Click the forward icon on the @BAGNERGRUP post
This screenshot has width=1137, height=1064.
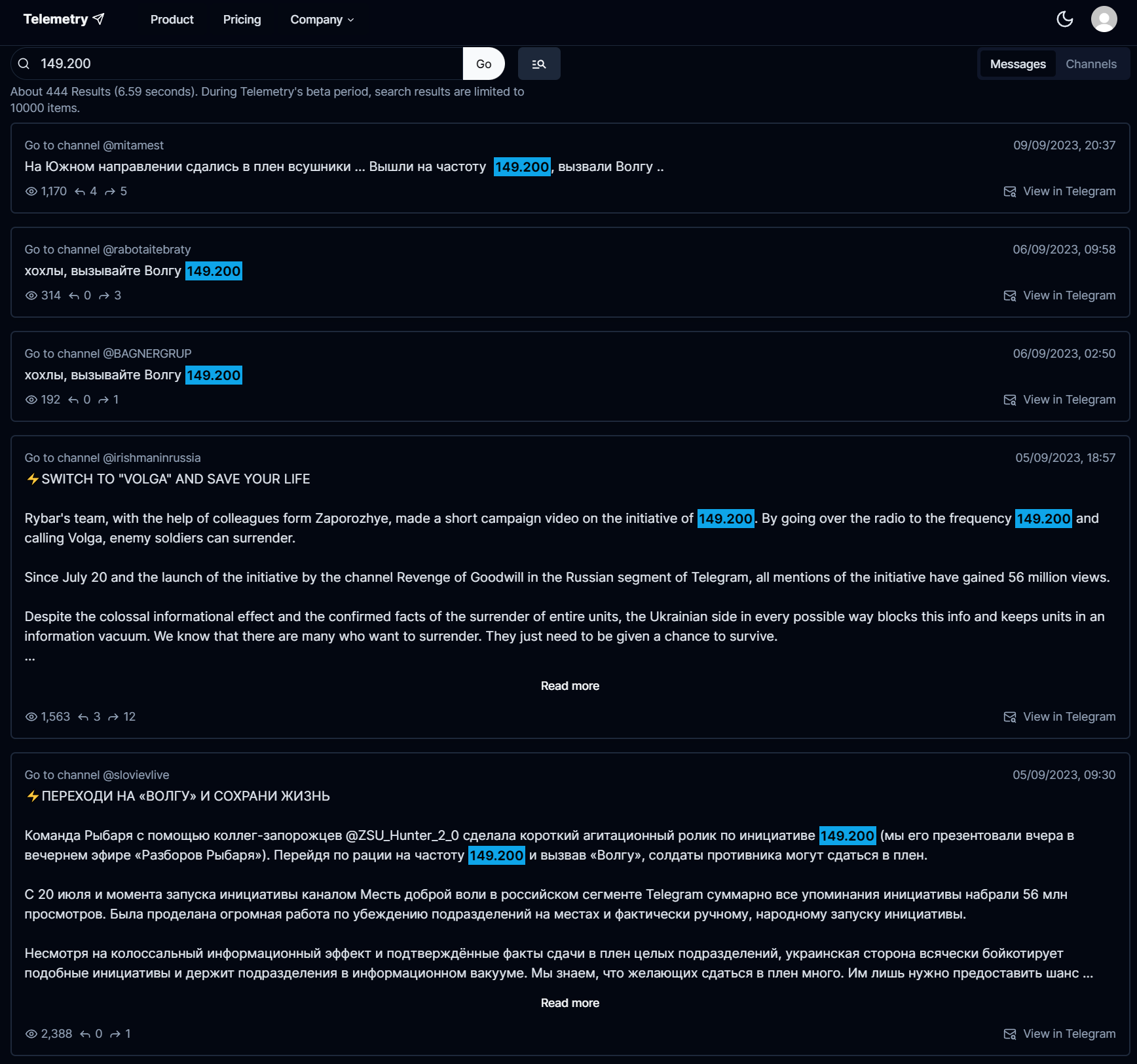(x=103, y=400)
